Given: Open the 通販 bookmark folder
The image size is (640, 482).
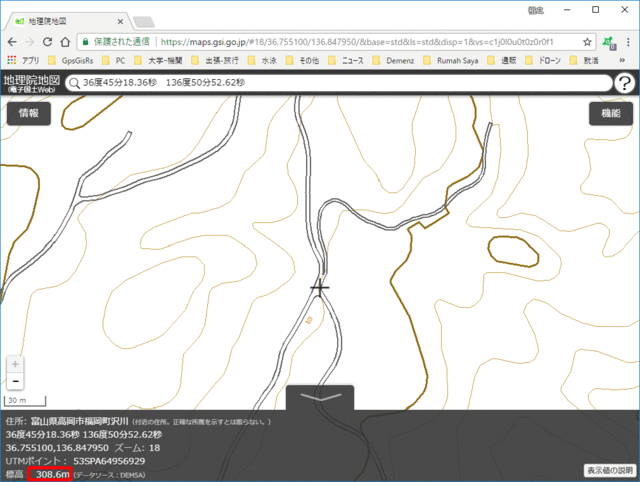Looking at the screenshot, I should (502, 61).
